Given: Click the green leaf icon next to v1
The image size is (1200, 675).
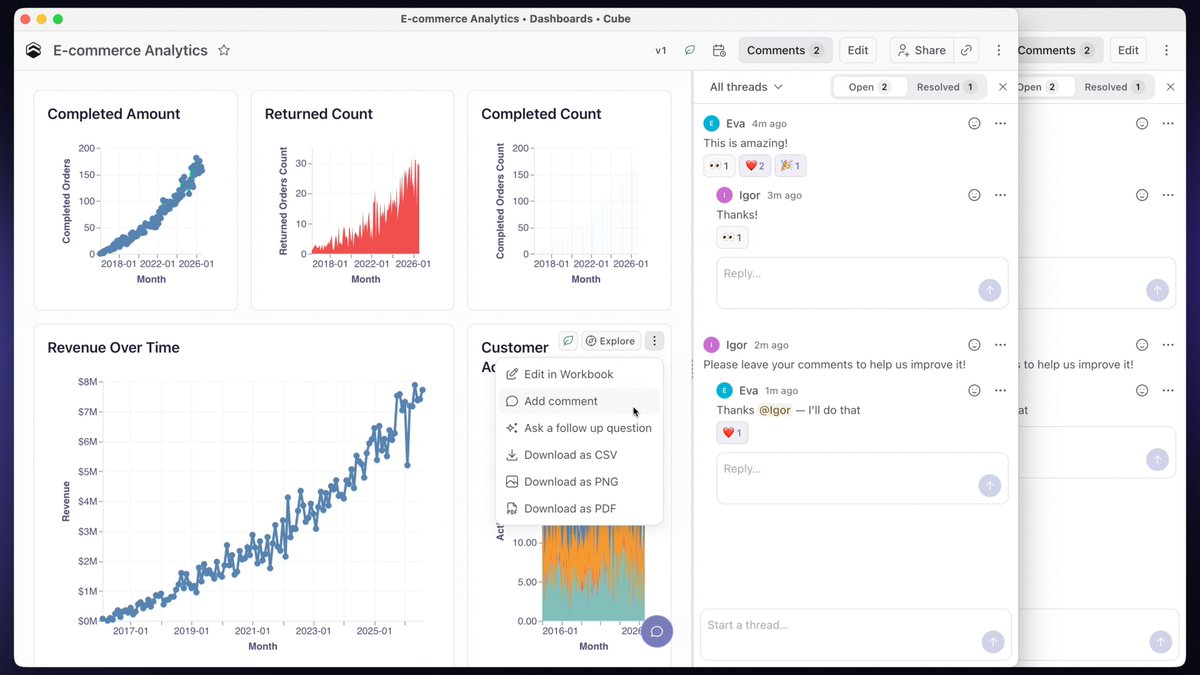Looking at the screenshot, I should (690, 50).
